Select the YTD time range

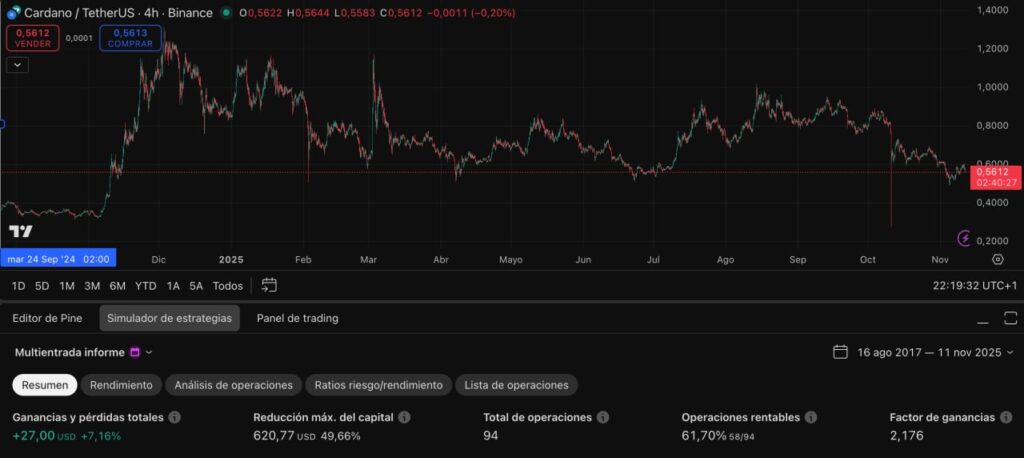click(146, 286)
